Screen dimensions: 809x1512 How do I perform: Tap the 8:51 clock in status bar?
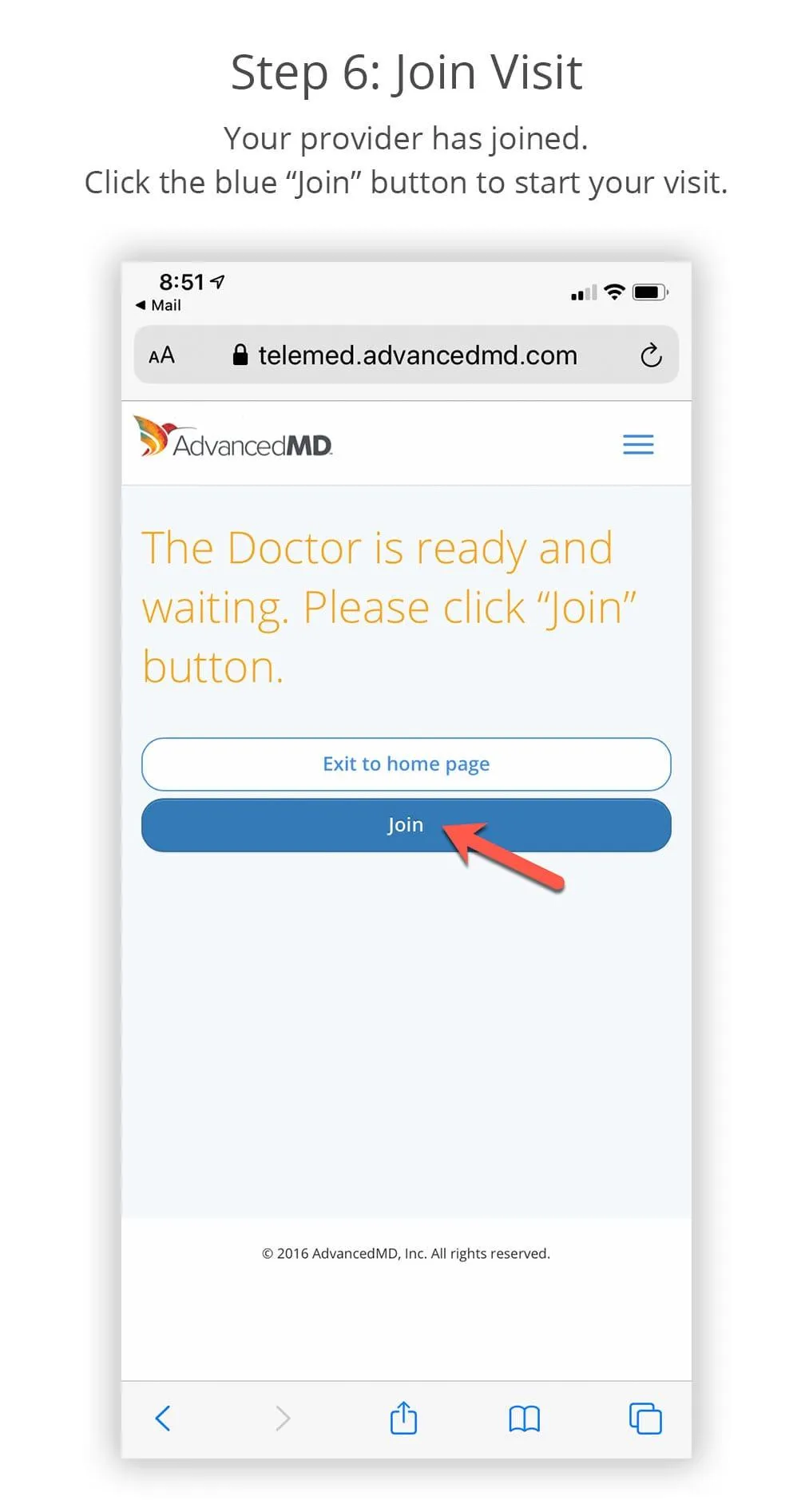(182, 282)
